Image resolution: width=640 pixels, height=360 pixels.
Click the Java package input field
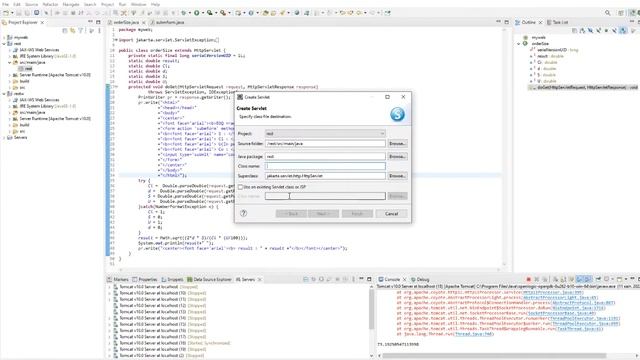pos(325,156)
